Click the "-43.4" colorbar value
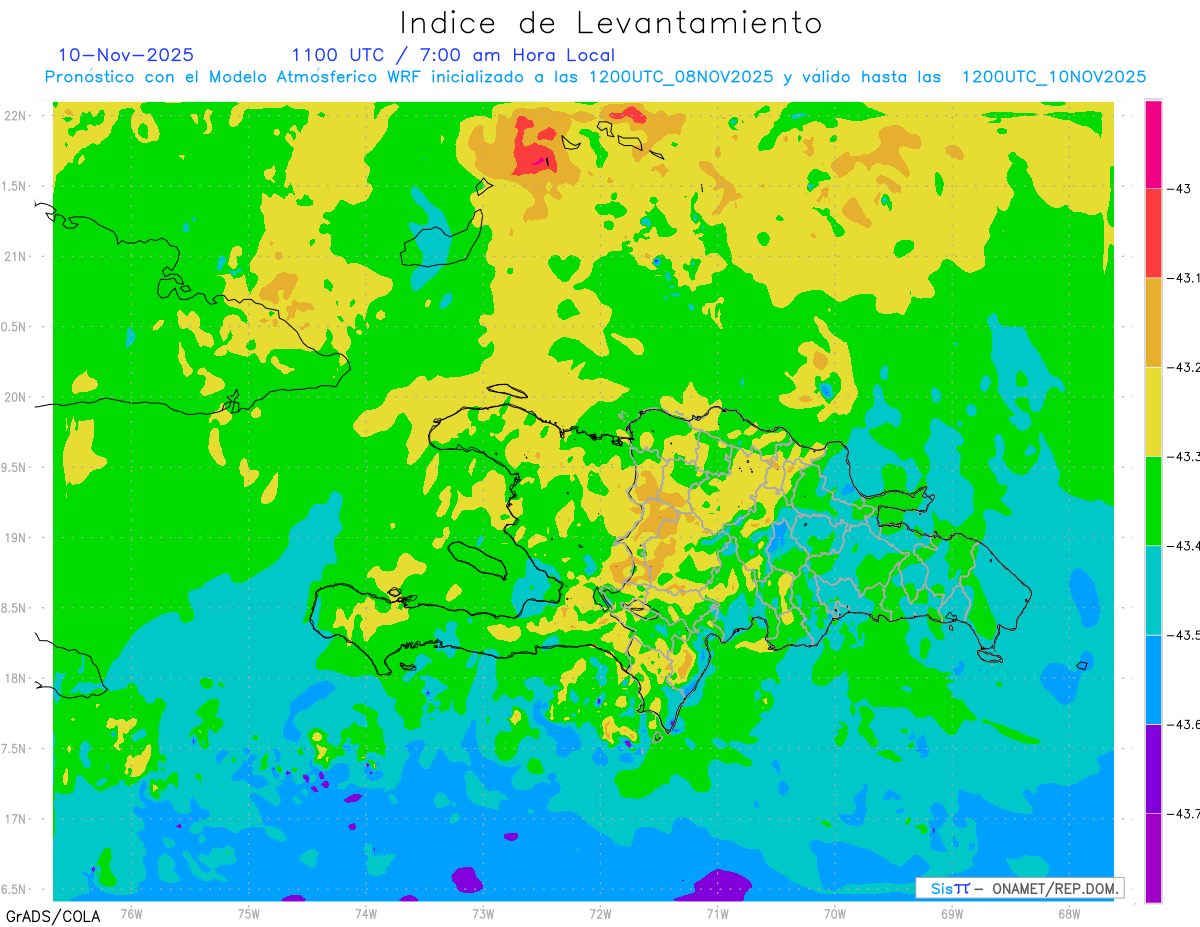Image resolution: width=1200 pixels, height=927 pixels. [1183, 545]
